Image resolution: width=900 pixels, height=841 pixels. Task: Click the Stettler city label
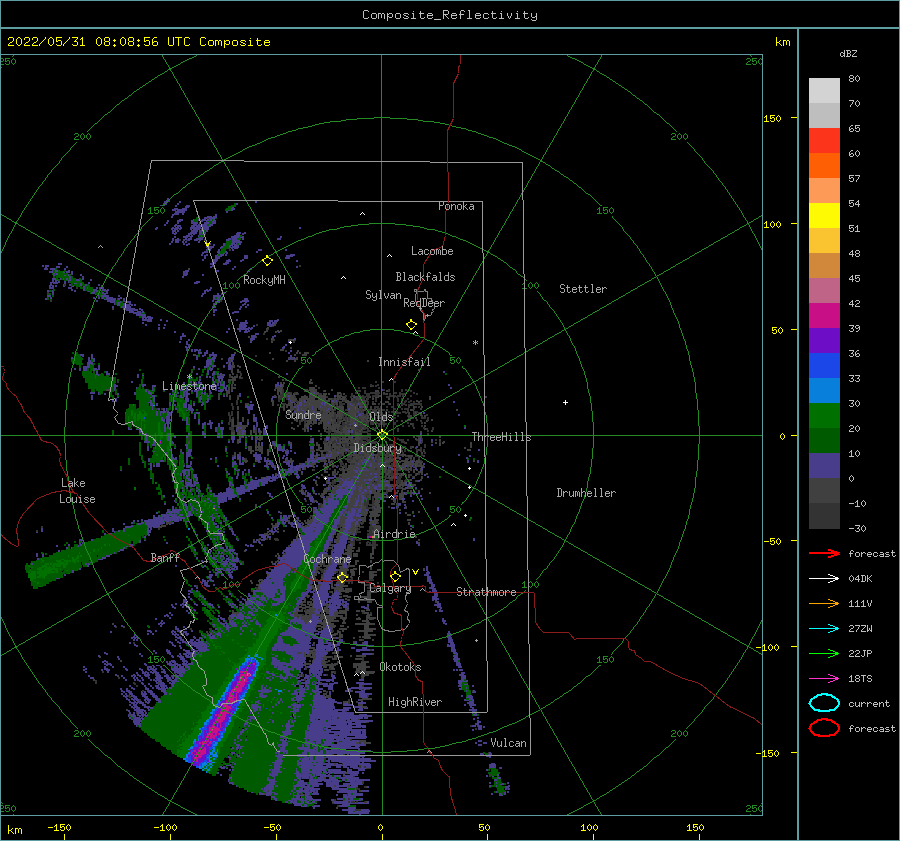(x=583, y=289)
